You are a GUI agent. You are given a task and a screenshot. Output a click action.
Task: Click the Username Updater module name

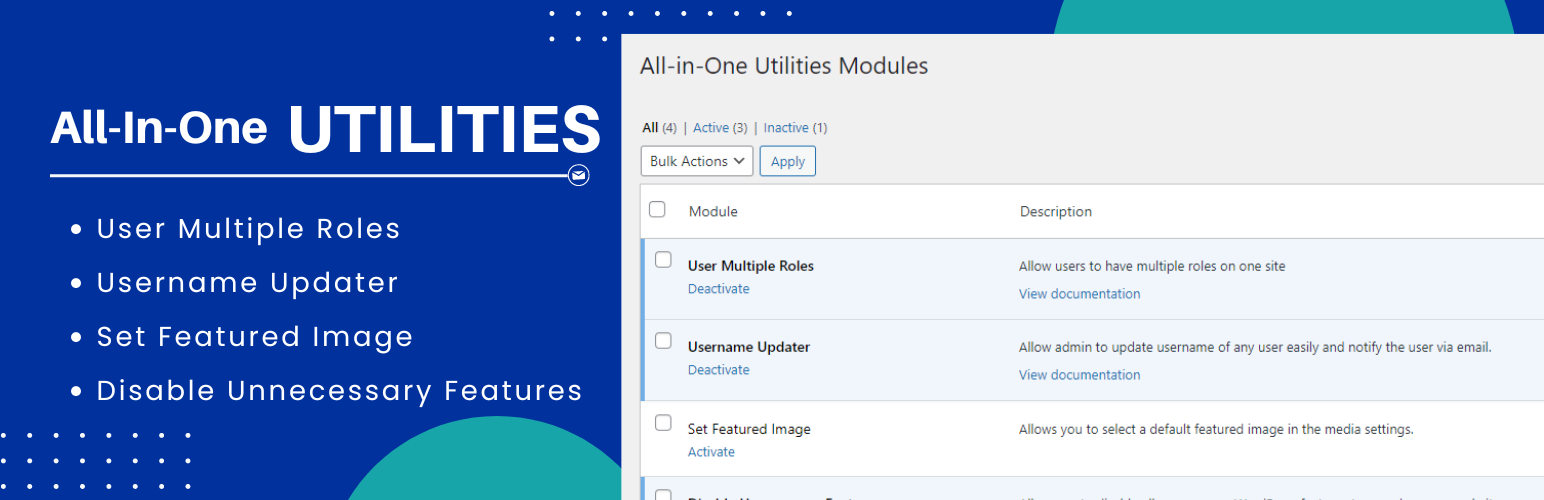[748, 347]
